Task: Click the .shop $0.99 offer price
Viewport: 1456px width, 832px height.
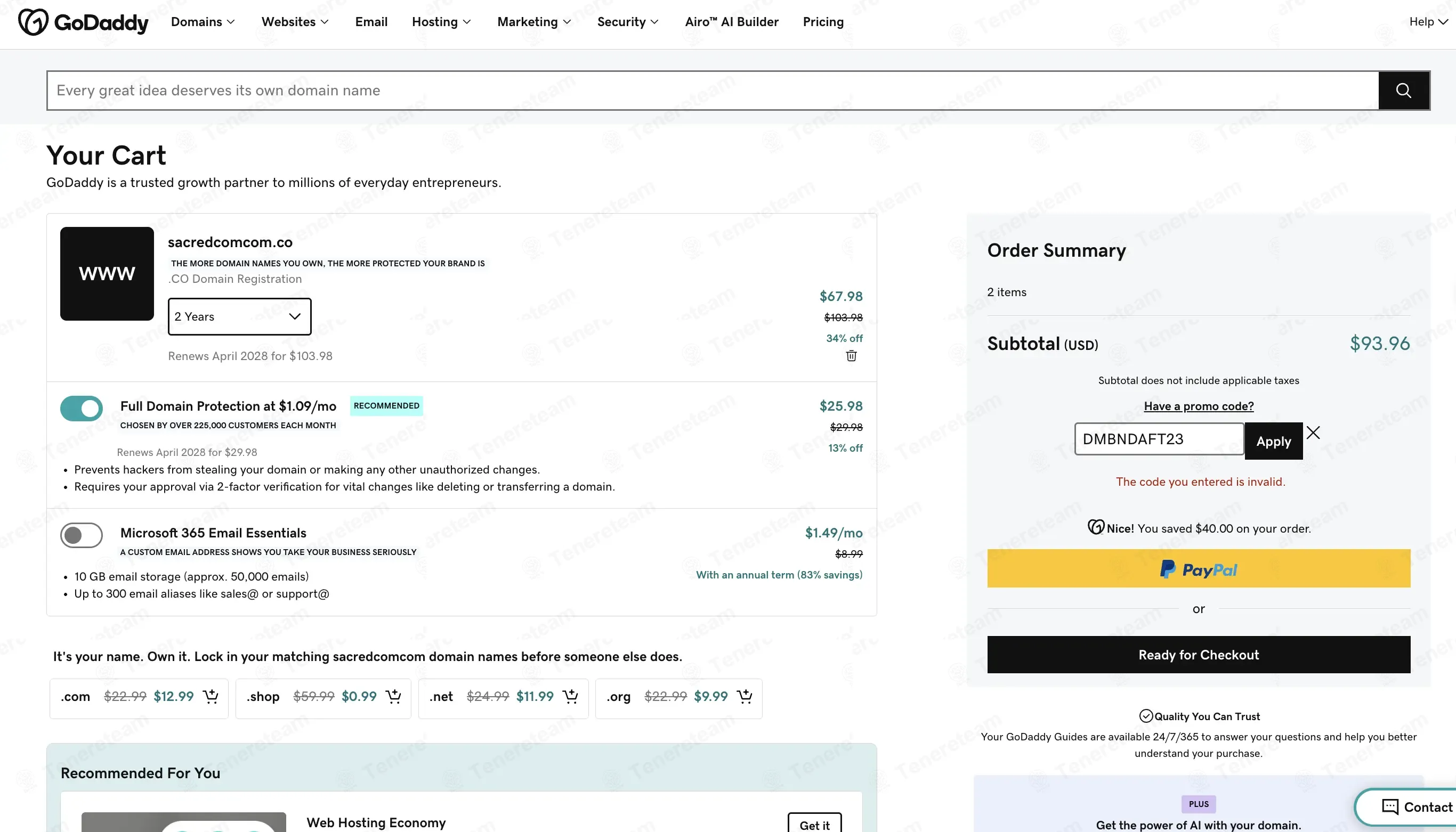Action: click(x=359, y=697)
